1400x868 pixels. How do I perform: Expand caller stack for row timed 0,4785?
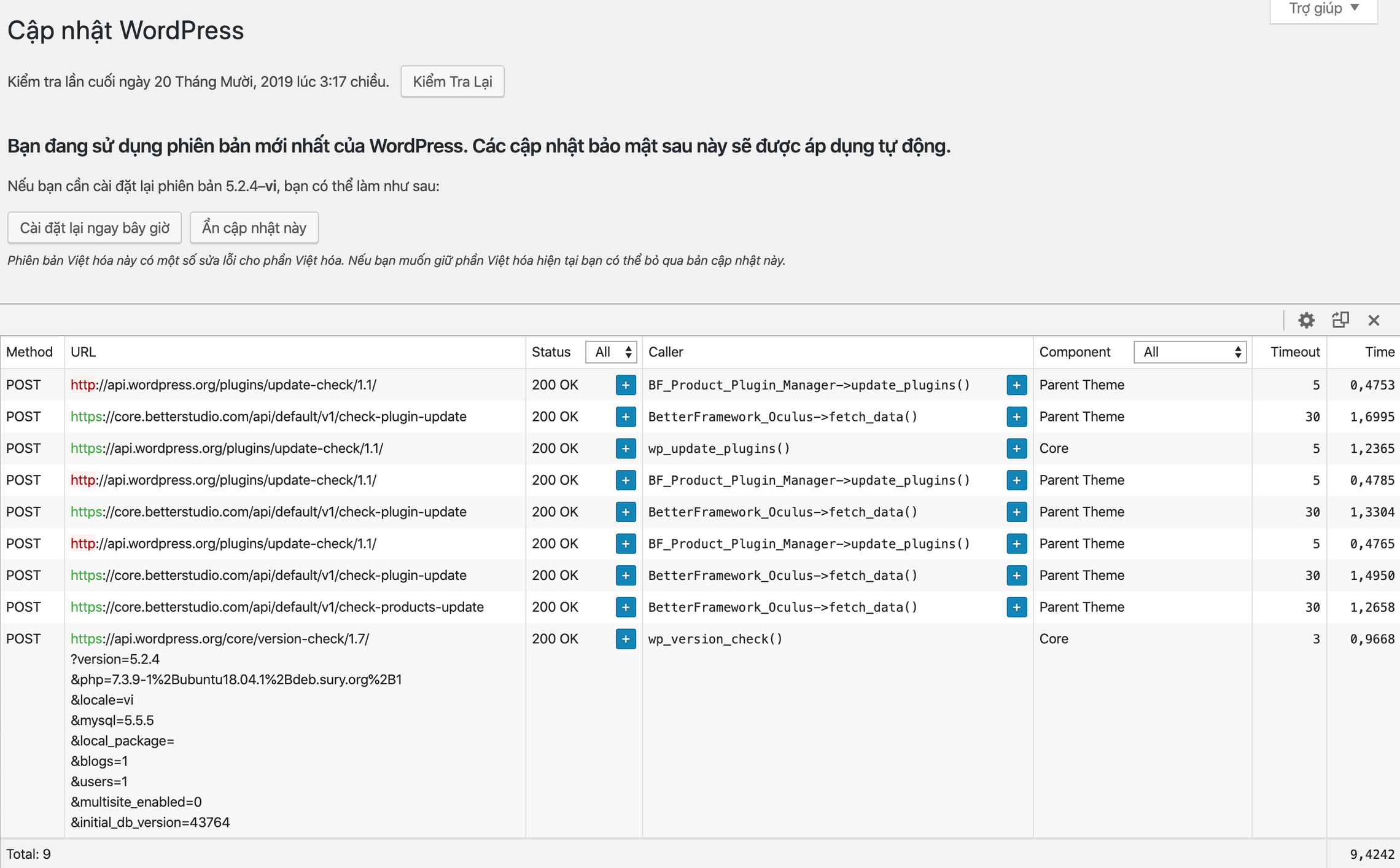[1017, 480]
